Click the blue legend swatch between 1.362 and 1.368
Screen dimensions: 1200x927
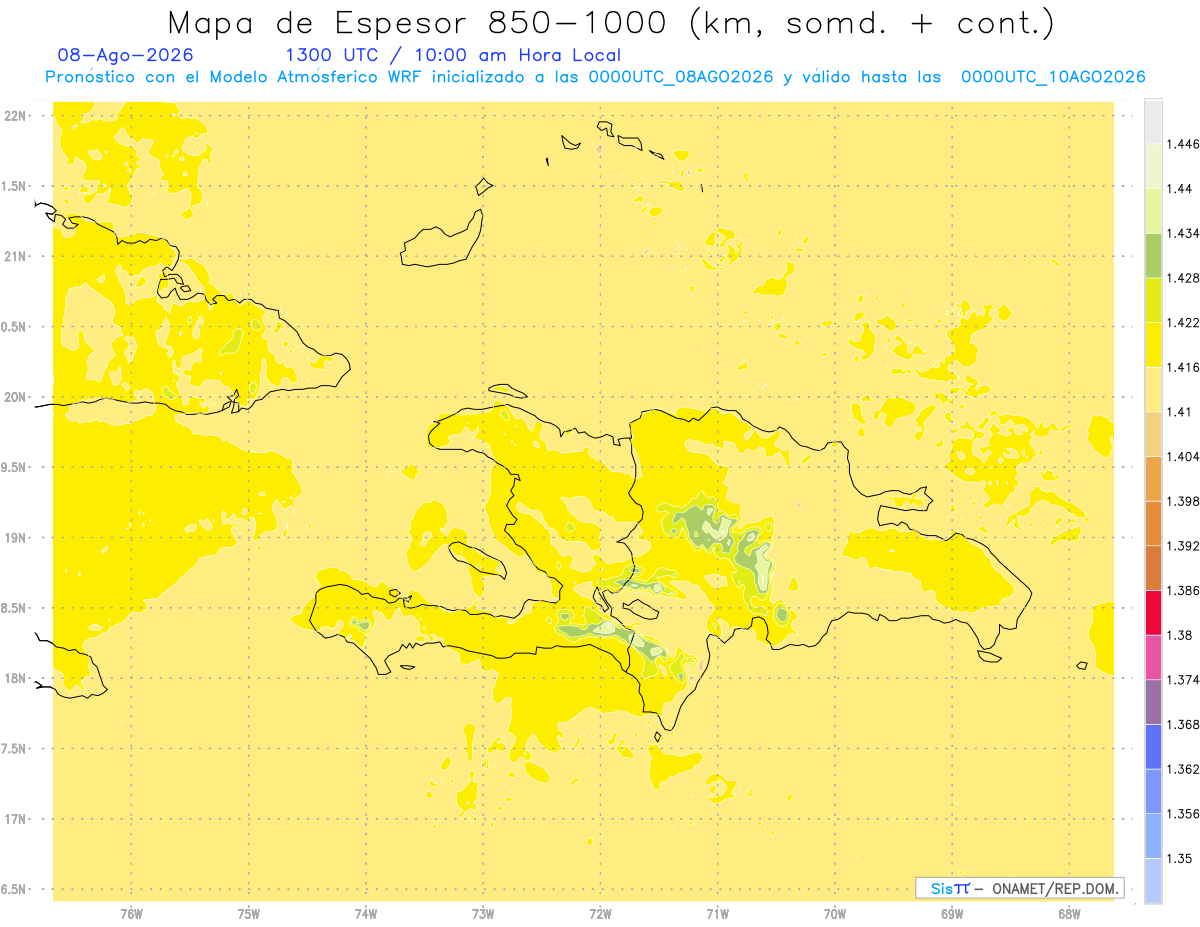pos(1153,746)
